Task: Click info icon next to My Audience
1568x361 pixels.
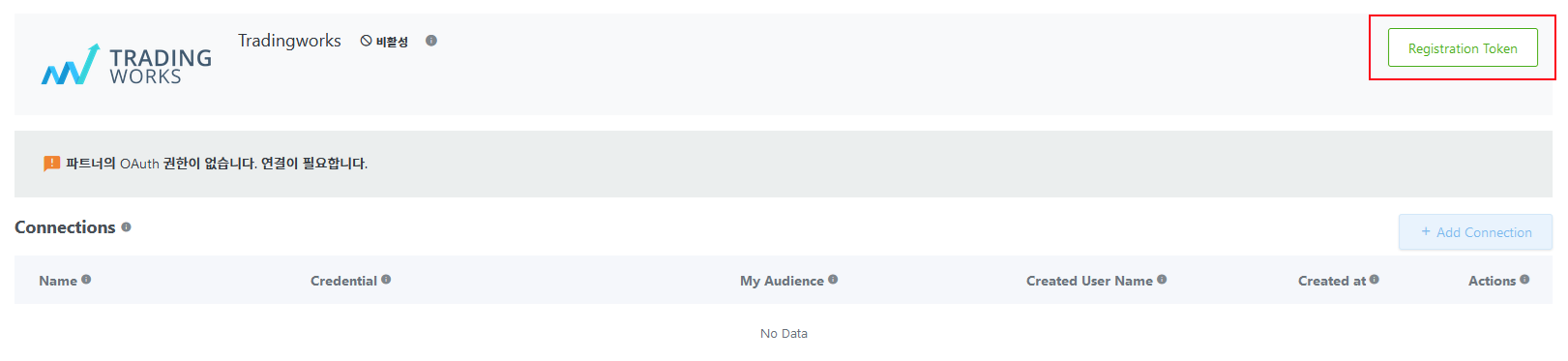Action: click(833, 280)
